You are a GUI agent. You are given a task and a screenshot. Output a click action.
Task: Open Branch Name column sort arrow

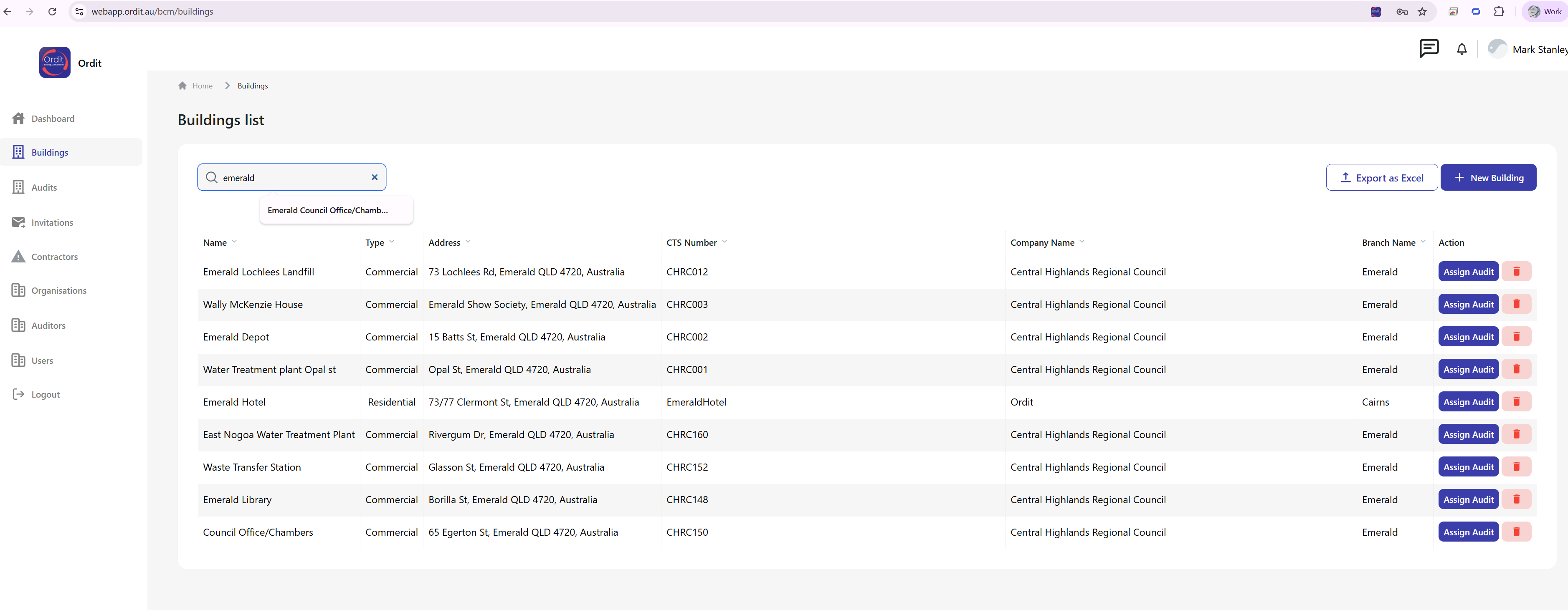point(1423,242)
